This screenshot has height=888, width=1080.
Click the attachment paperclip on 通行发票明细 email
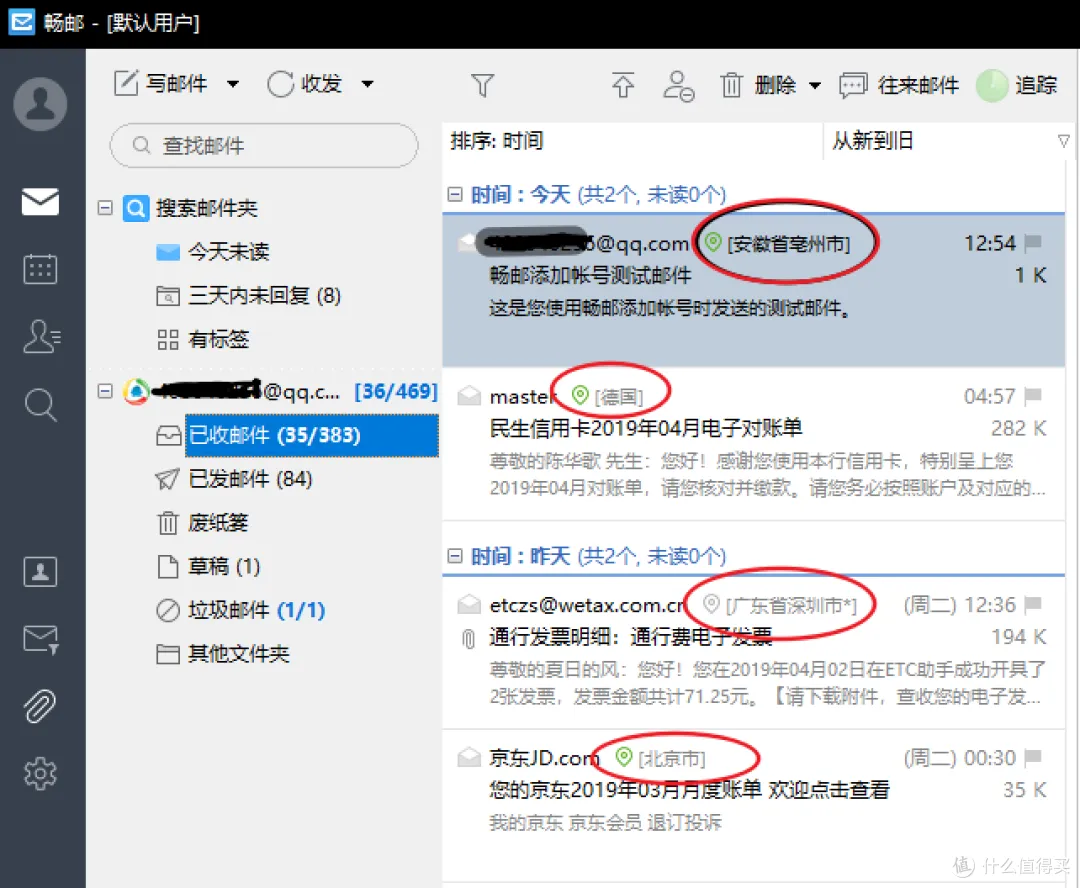pos(468,639)
